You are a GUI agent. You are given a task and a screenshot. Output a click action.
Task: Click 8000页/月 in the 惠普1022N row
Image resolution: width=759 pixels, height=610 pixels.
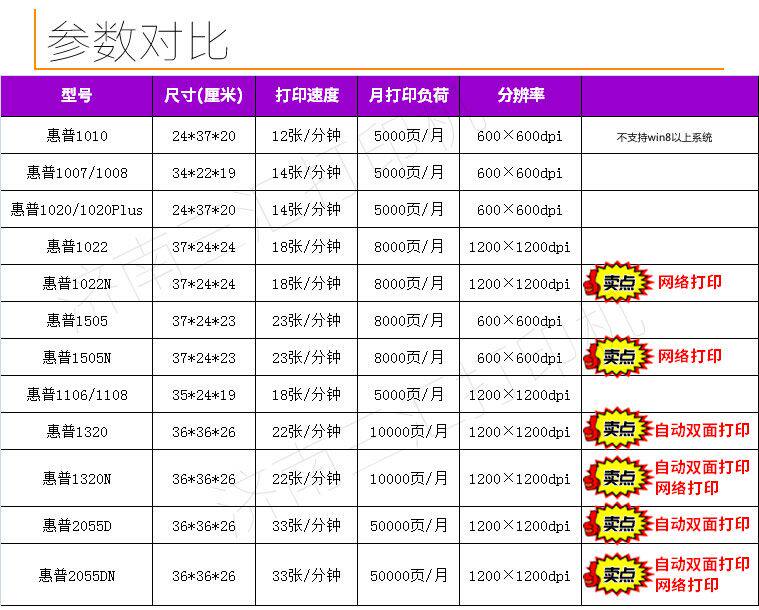(409, 283)
